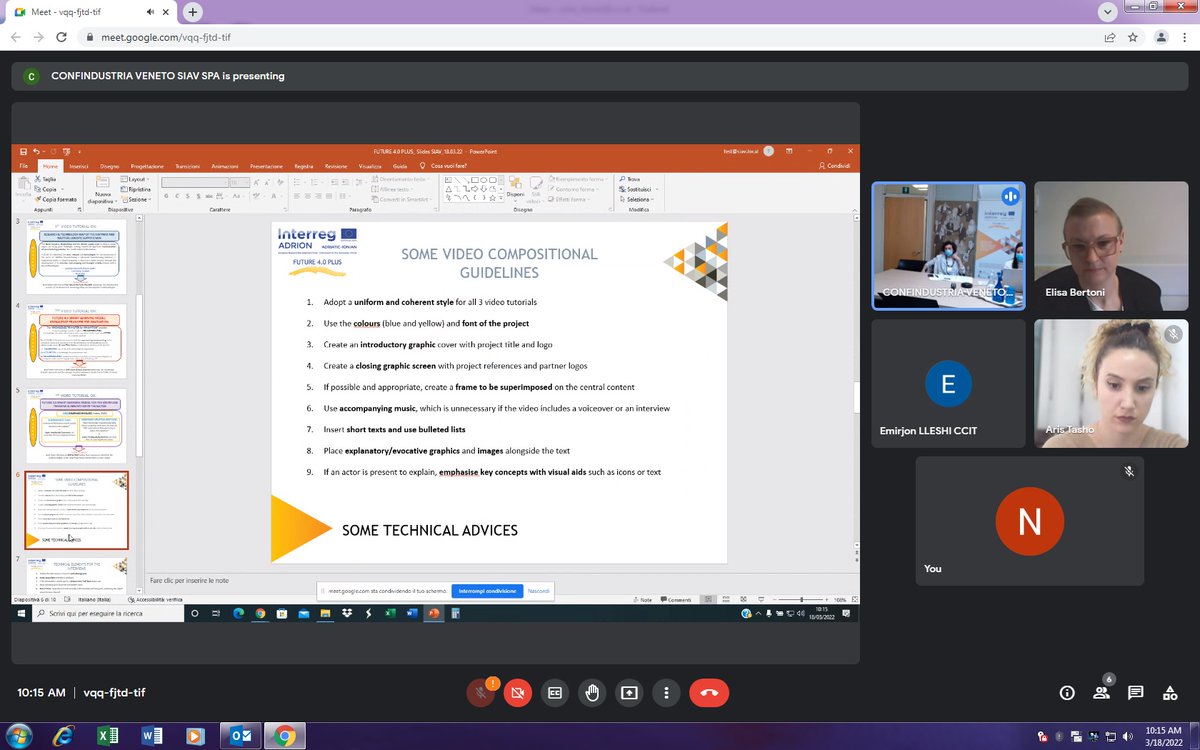Click Copia formato in Appunti group
Image resolution: width=1200 pixels, height=750 pixels.
tap(56, 199)
